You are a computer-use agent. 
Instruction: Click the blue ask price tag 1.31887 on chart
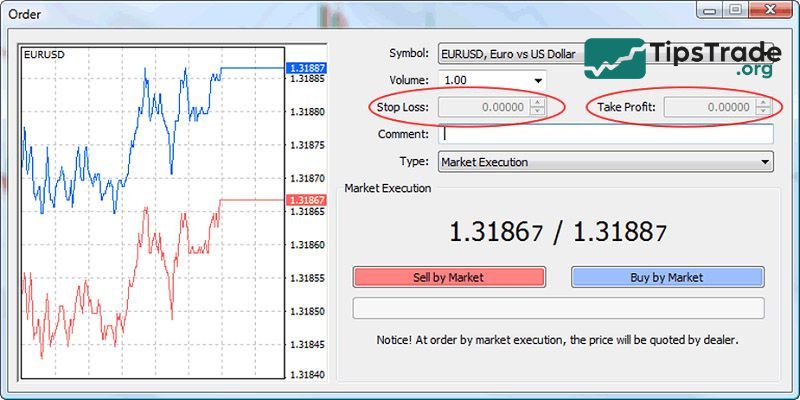tap(305, 68)
